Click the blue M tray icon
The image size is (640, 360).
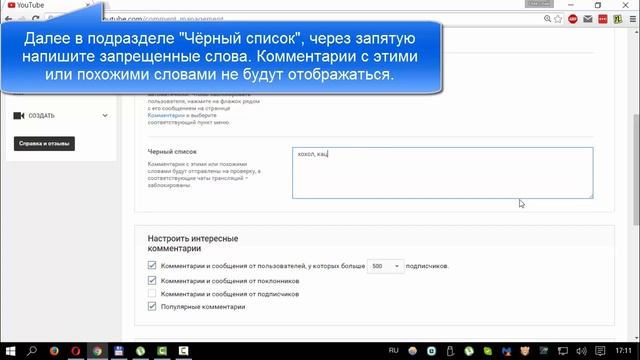tap(507, 351)
